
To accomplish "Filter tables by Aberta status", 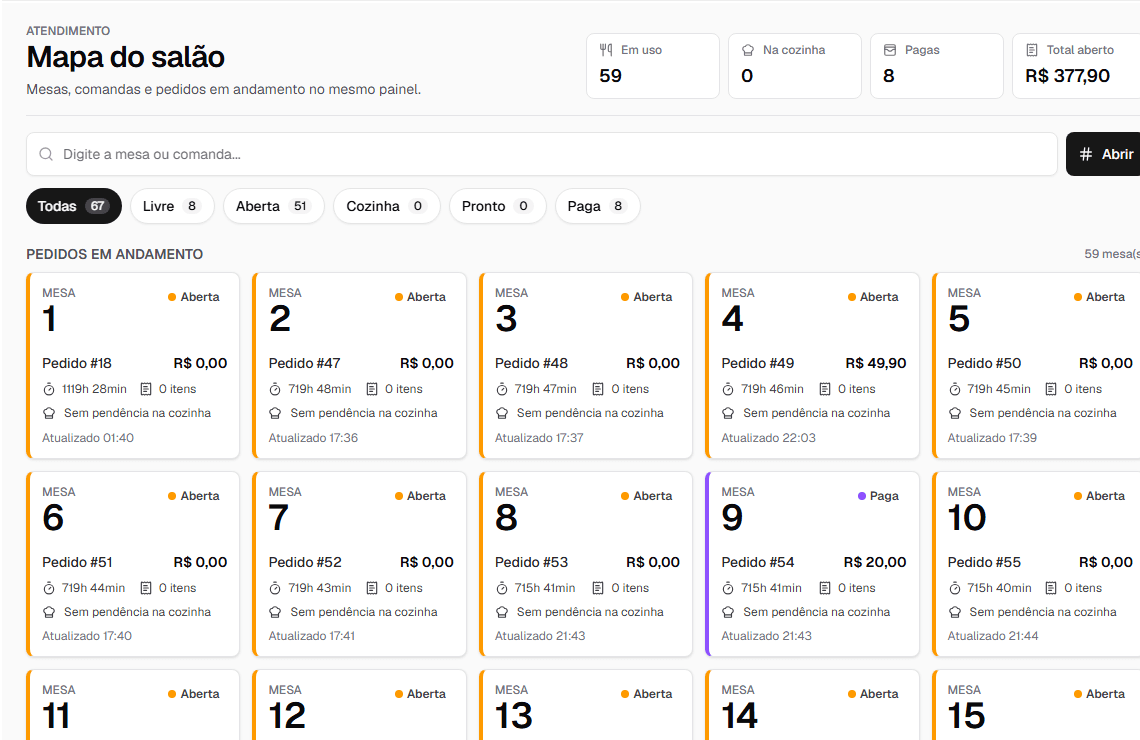I will coord(273,206).
